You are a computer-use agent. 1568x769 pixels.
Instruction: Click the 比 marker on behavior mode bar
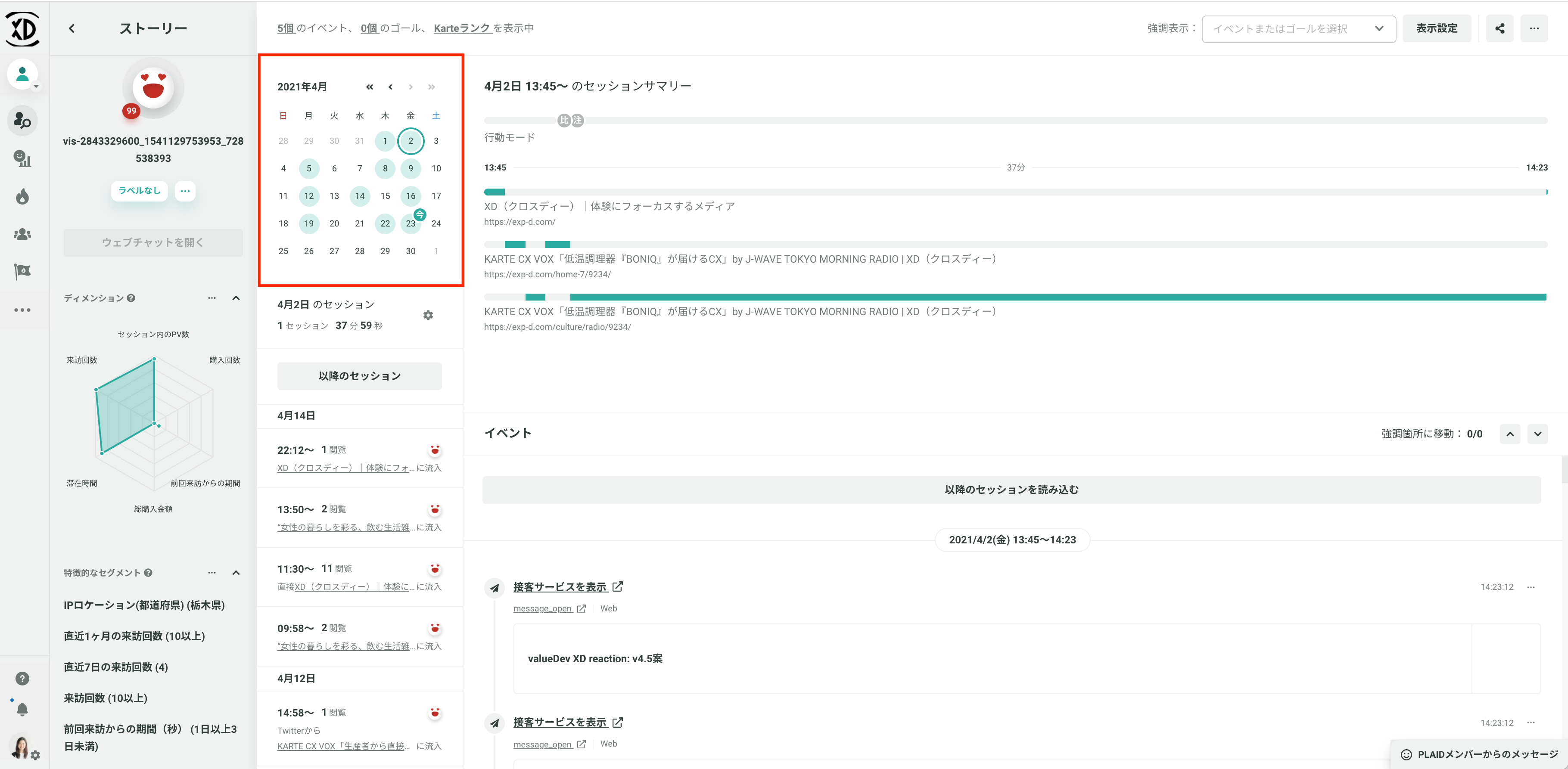tap(563, 121)
